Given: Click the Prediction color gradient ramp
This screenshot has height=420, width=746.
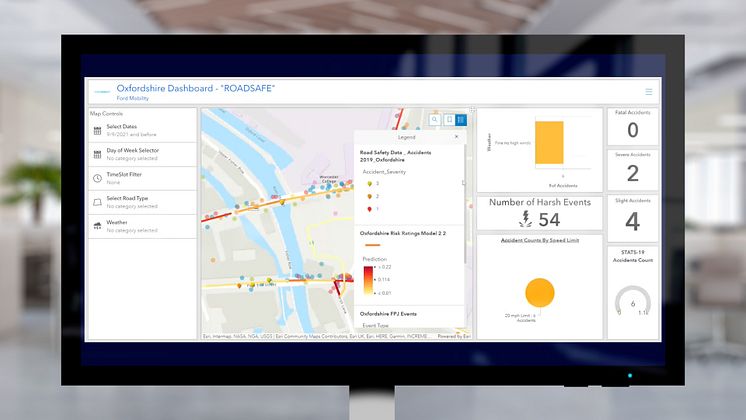Looking at the screenshot, I should click(x=368, y=281).
